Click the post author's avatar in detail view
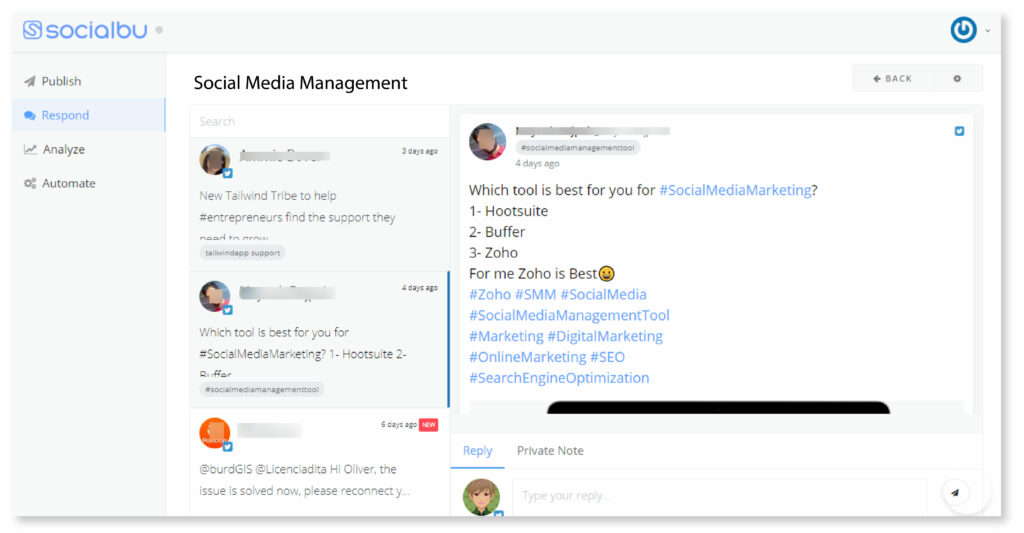 [487, 141]
